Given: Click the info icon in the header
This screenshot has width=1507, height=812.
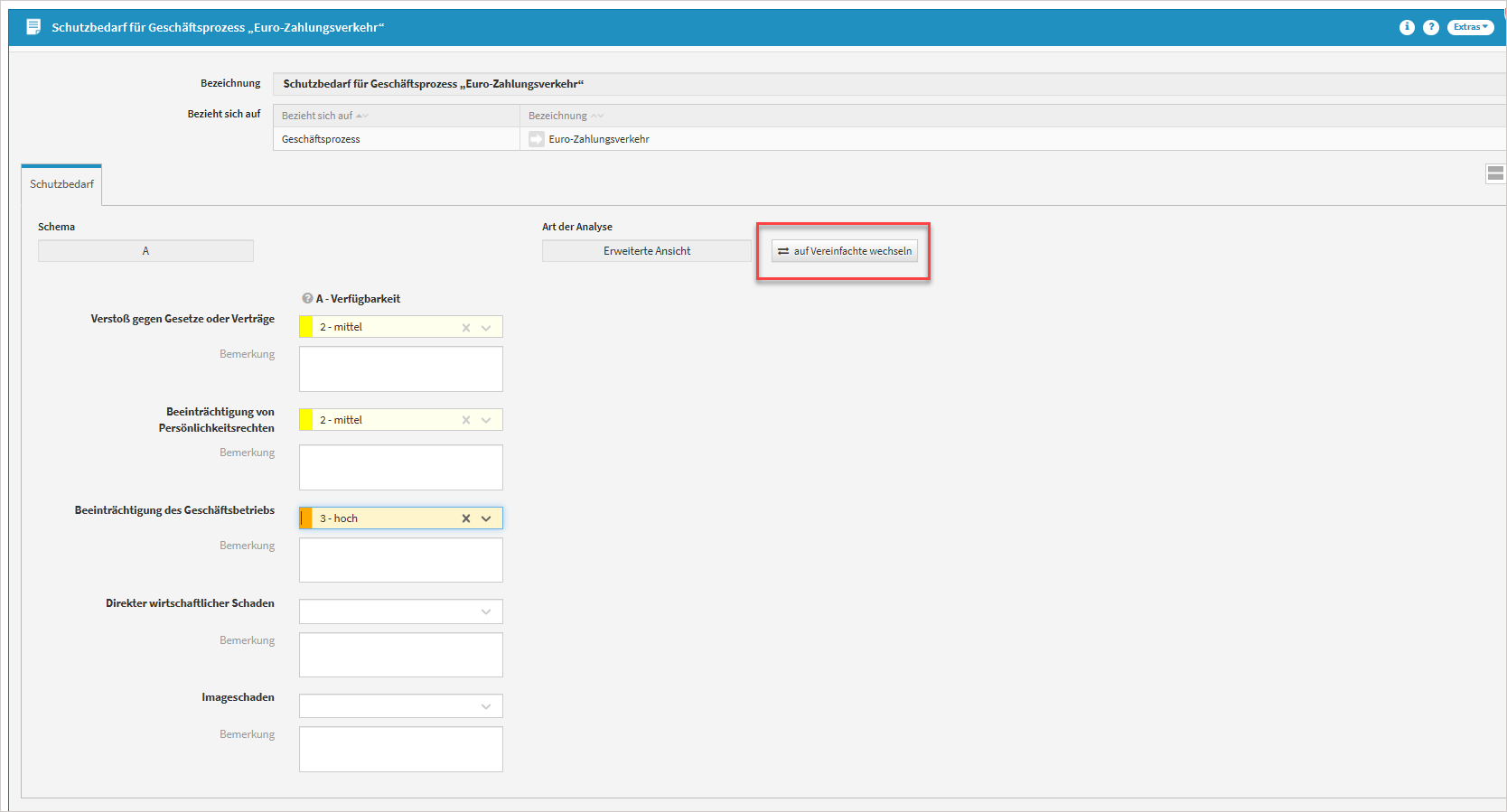Looking at the screenshot, I should (x=1407, y=27).
